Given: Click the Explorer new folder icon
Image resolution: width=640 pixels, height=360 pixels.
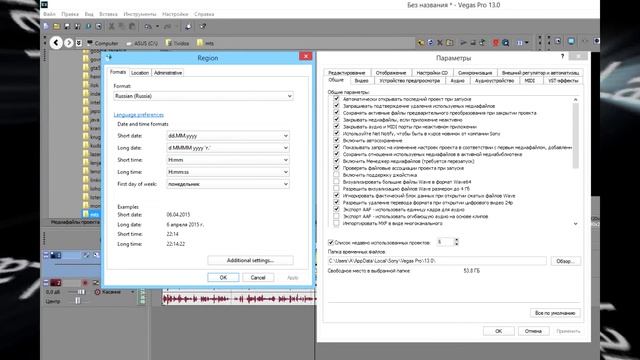Looking at the screenshot, I should coord(449,42).
